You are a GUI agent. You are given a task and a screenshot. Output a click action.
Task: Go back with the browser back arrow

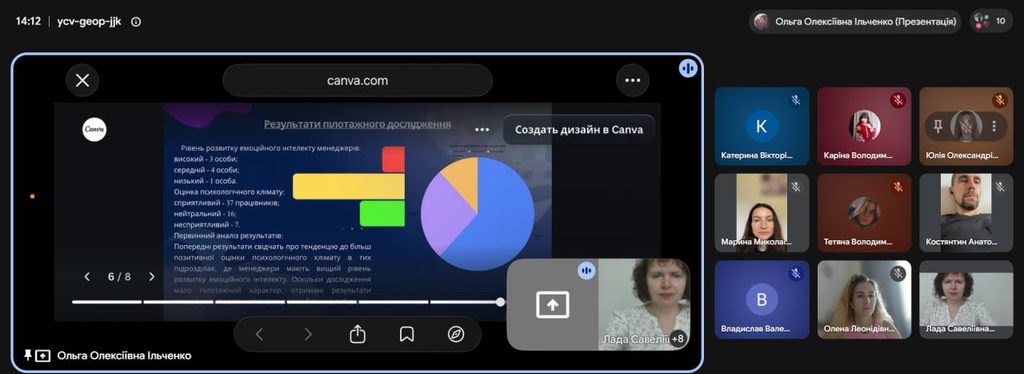pos(259,334)
